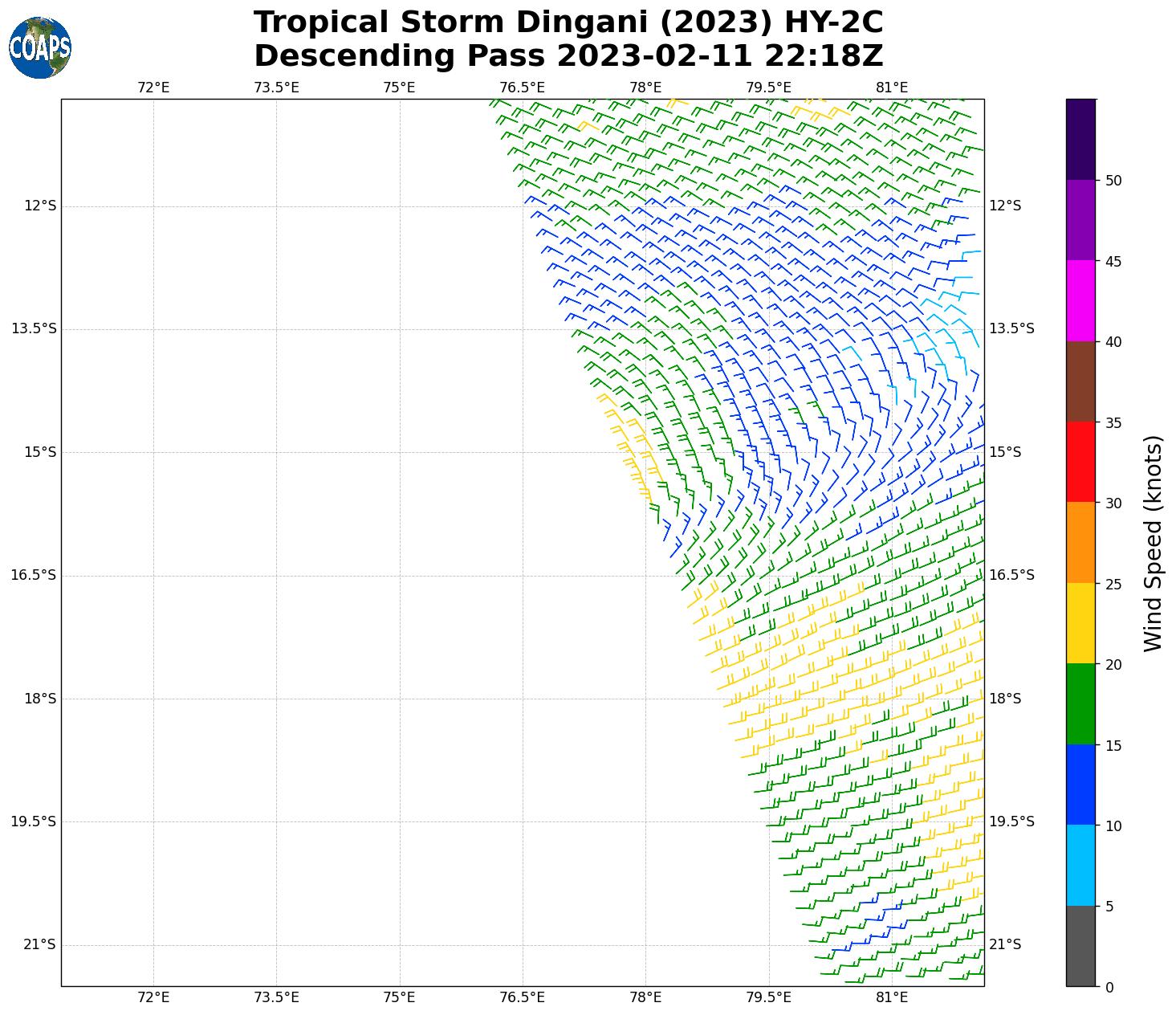Screen dimensions: 1176x1015
Task: Pick the dark blue 10–15 knots segment
Action: click(x=1080, y=785)
